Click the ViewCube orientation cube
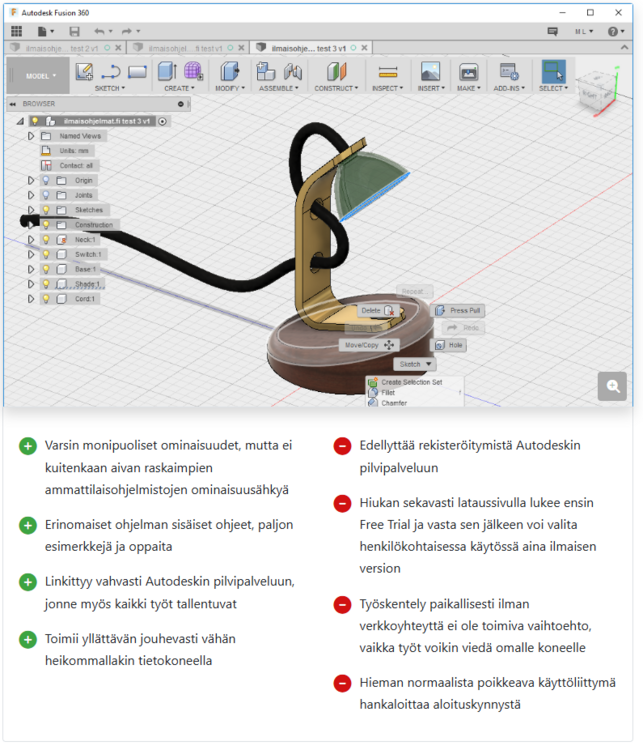Screen dimensions: 643x750 [x=596, y=91]
